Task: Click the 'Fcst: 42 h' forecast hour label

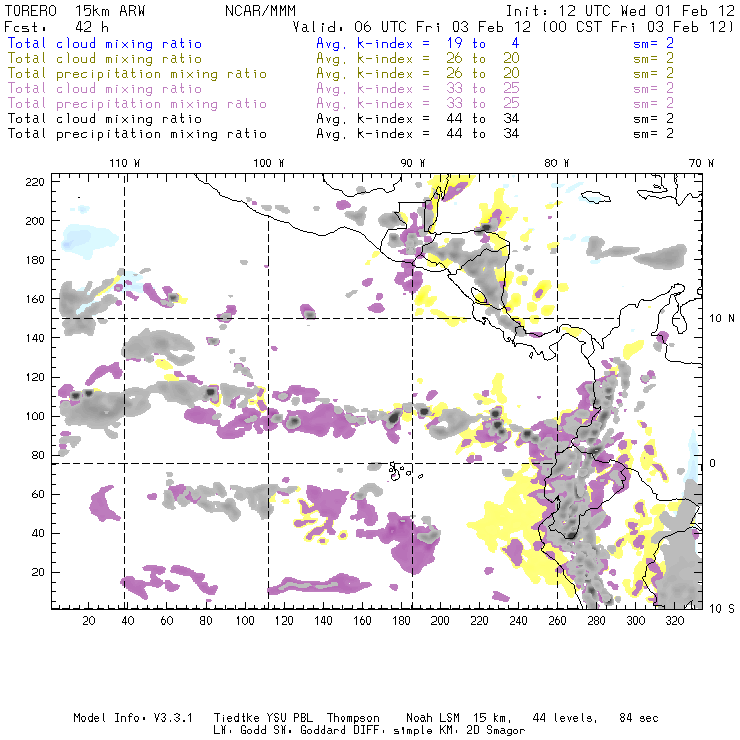Action: [x=57, y=27]
